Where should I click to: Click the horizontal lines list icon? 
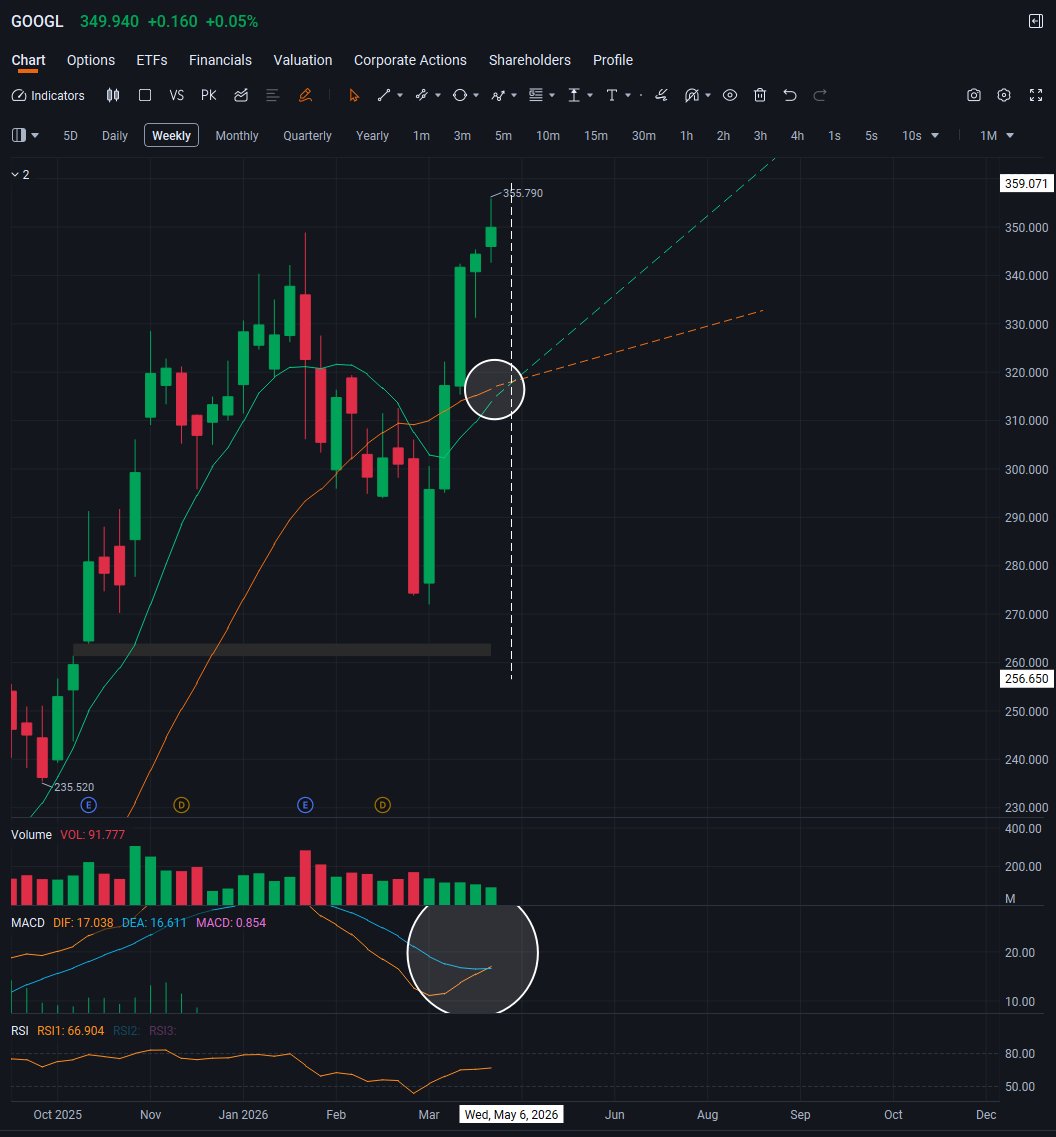273,96
